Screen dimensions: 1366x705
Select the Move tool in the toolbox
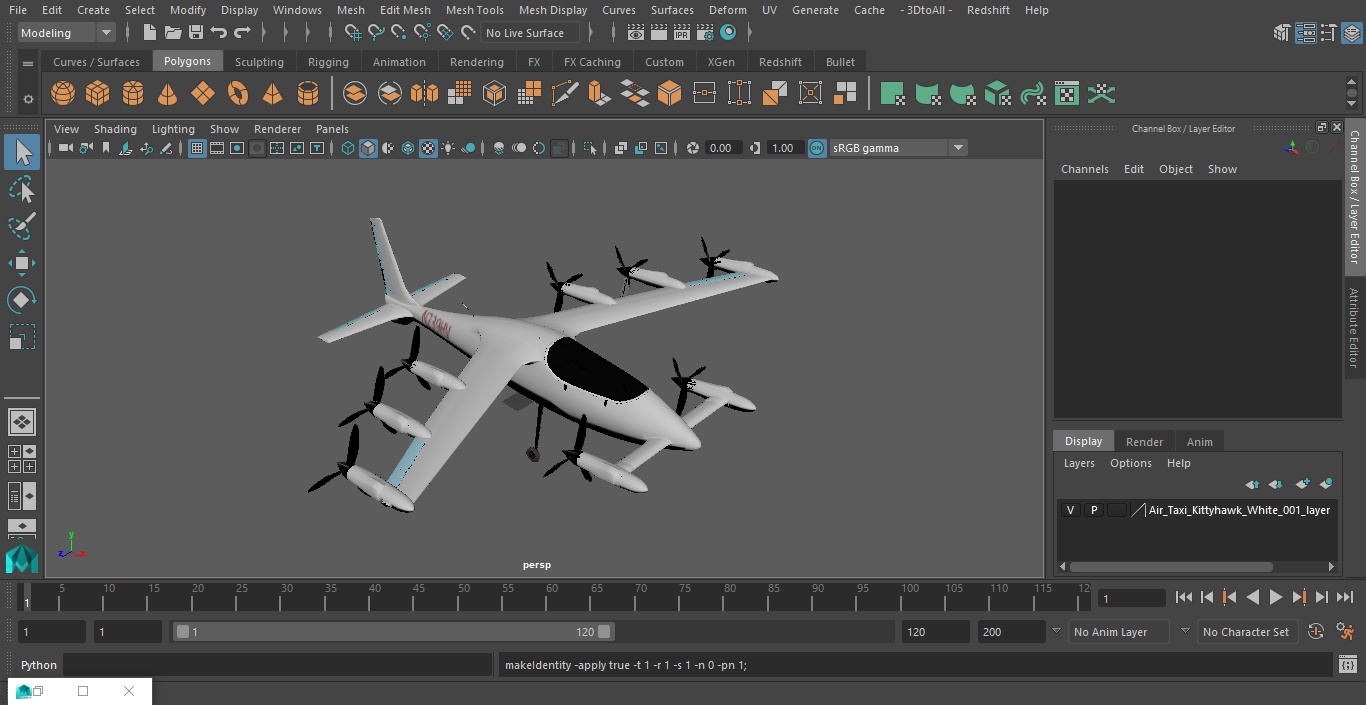pyautogui.click(x=22, y=263)
